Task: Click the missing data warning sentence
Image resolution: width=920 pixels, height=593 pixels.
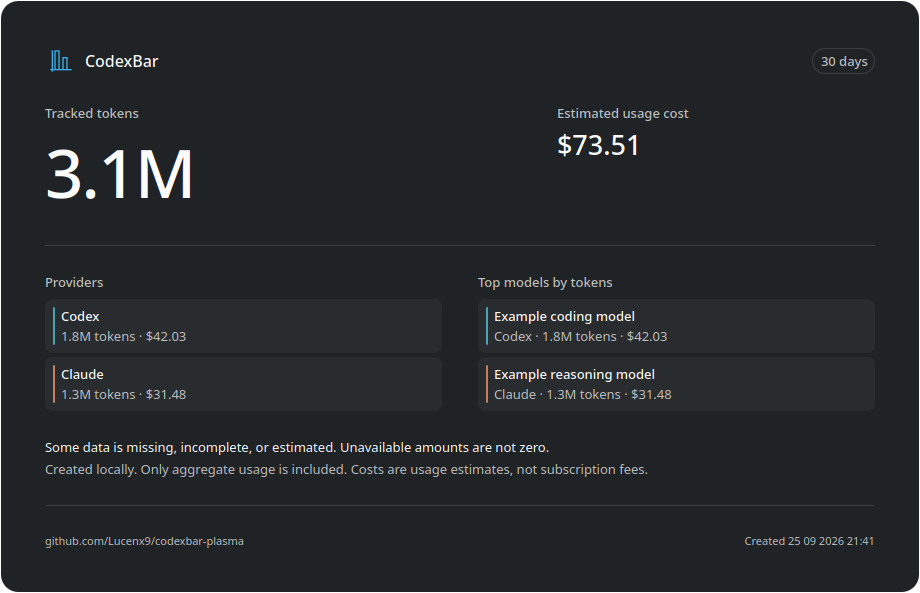Action: pyautogui.click(x=297, y=448)
